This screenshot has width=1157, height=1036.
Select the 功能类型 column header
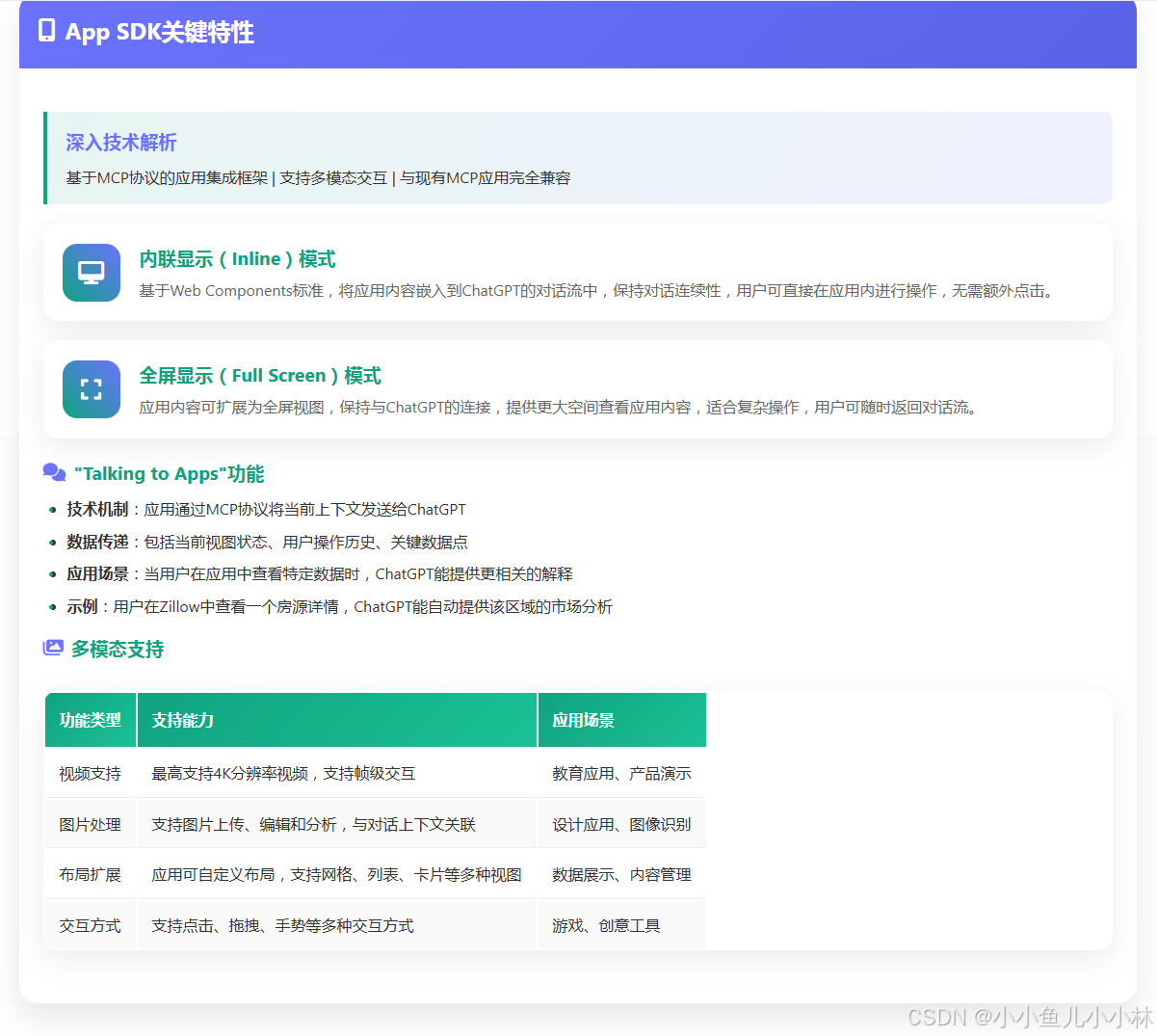pyautogui.click(x=90, y=720)
